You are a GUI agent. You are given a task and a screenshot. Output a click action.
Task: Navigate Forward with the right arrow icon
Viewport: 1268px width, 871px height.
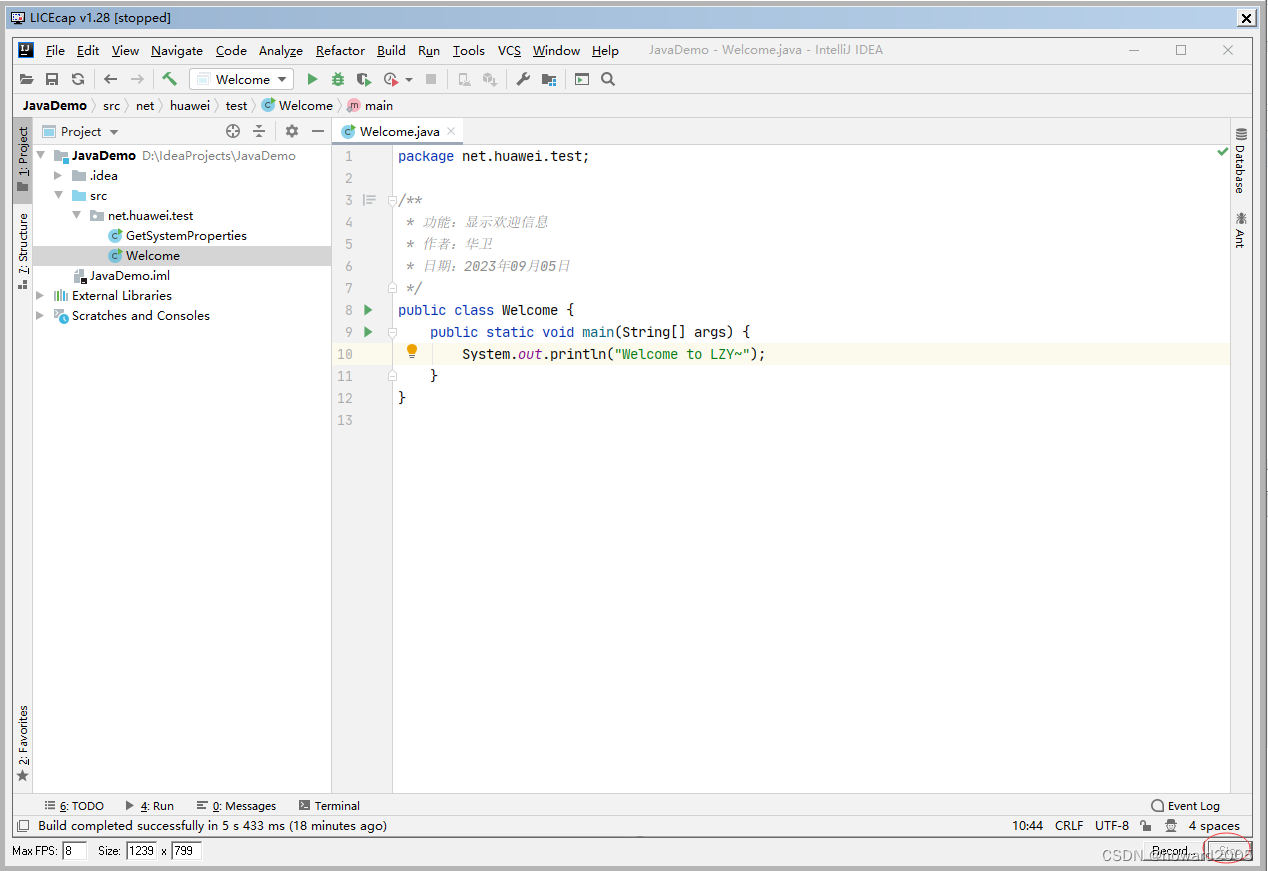[137, 79]
